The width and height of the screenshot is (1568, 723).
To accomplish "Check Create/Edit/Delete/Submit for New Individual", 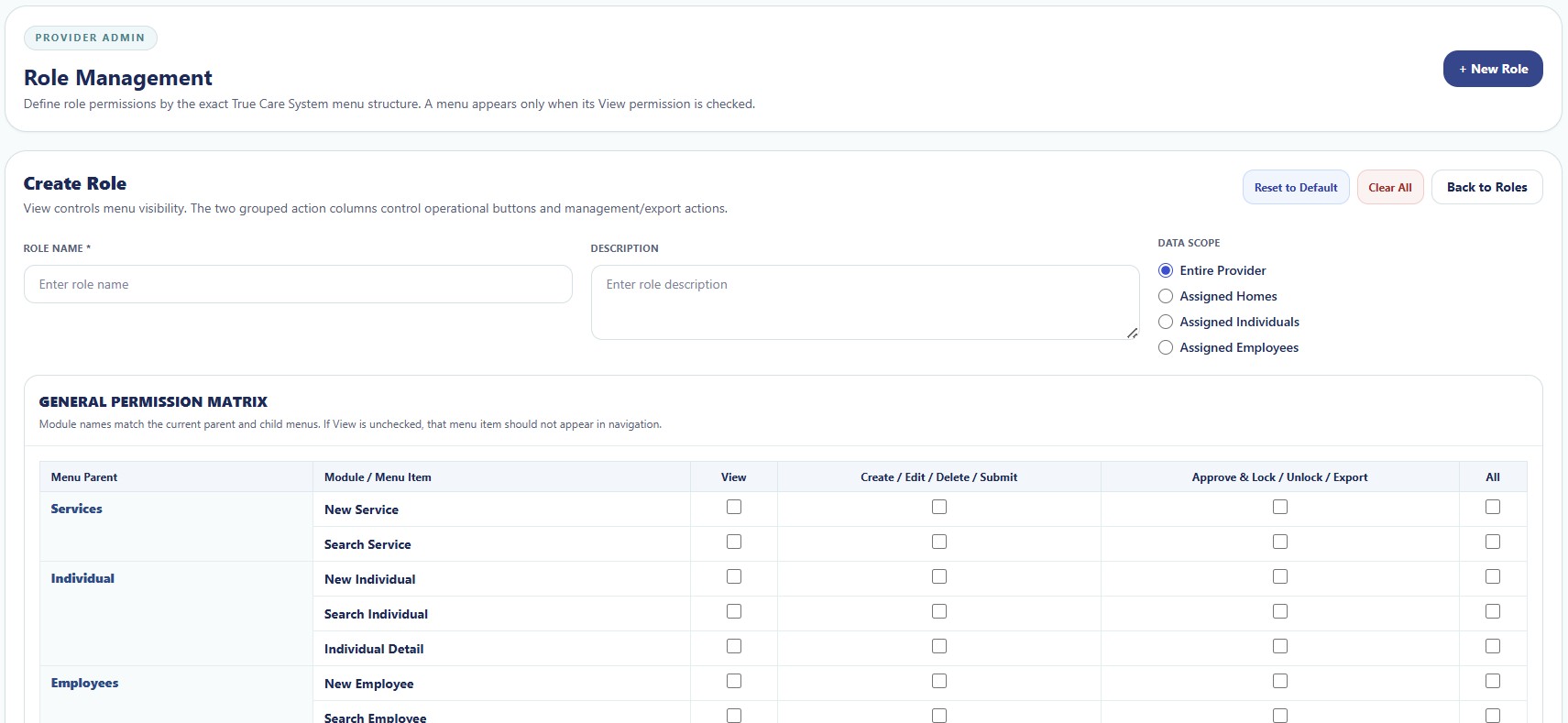I will click(x=939, y=576).
